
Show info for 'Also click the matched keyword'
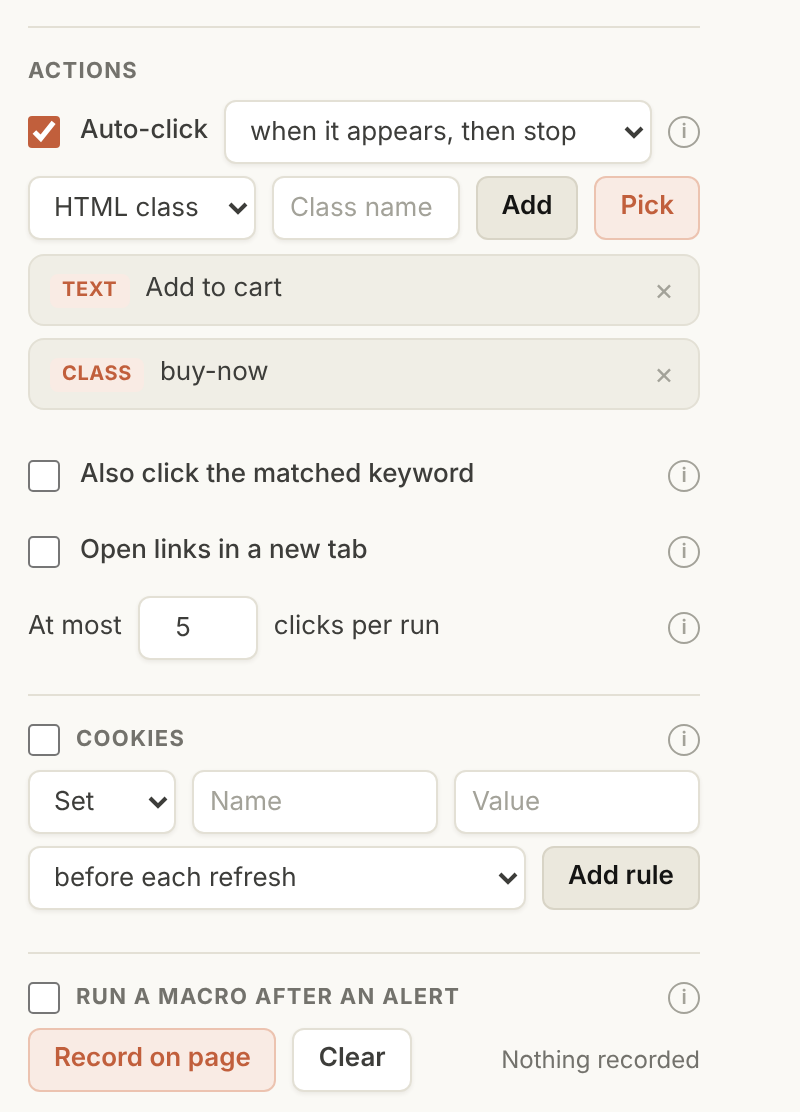coord(684,475)
